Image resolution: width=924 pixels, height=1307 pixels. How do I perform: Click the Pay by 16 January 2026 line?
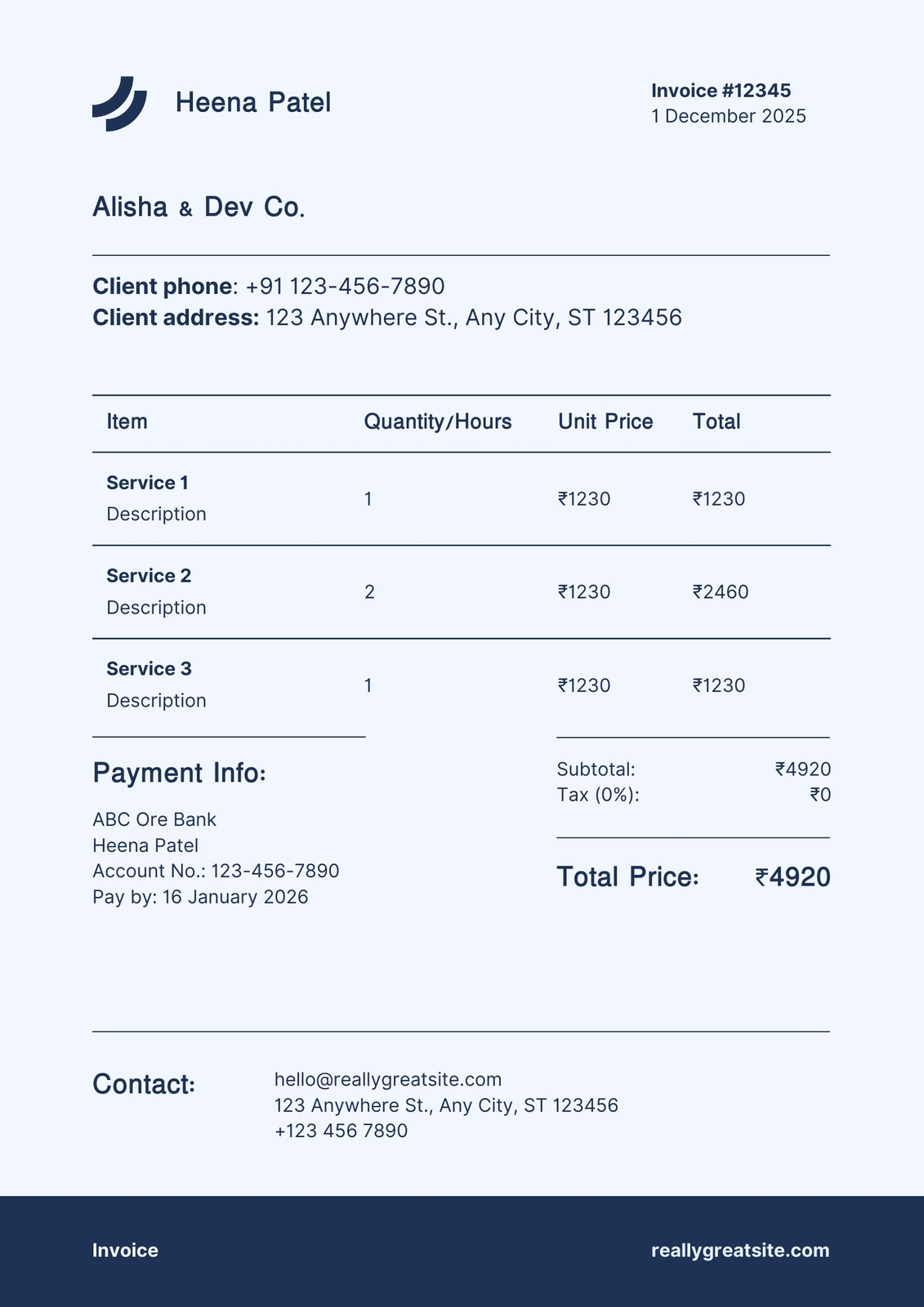point(200,897)
